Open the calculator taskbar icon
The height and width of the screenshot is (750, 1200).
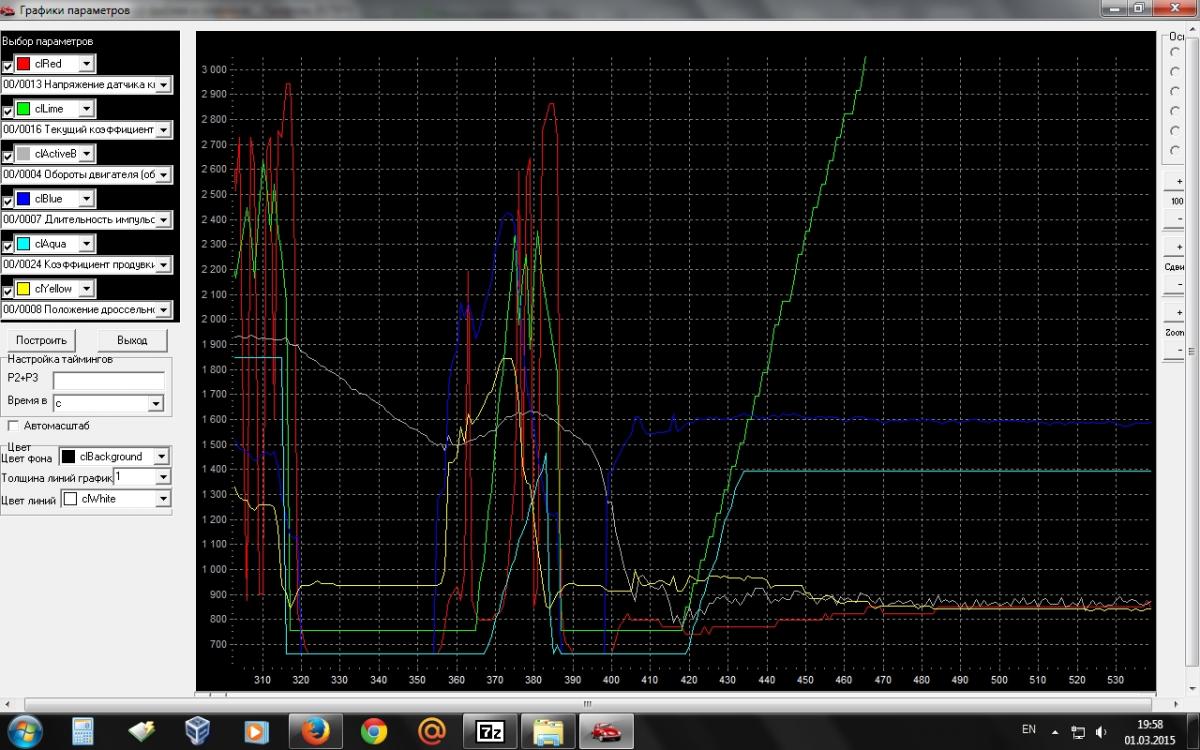click(x=83, y=731)
